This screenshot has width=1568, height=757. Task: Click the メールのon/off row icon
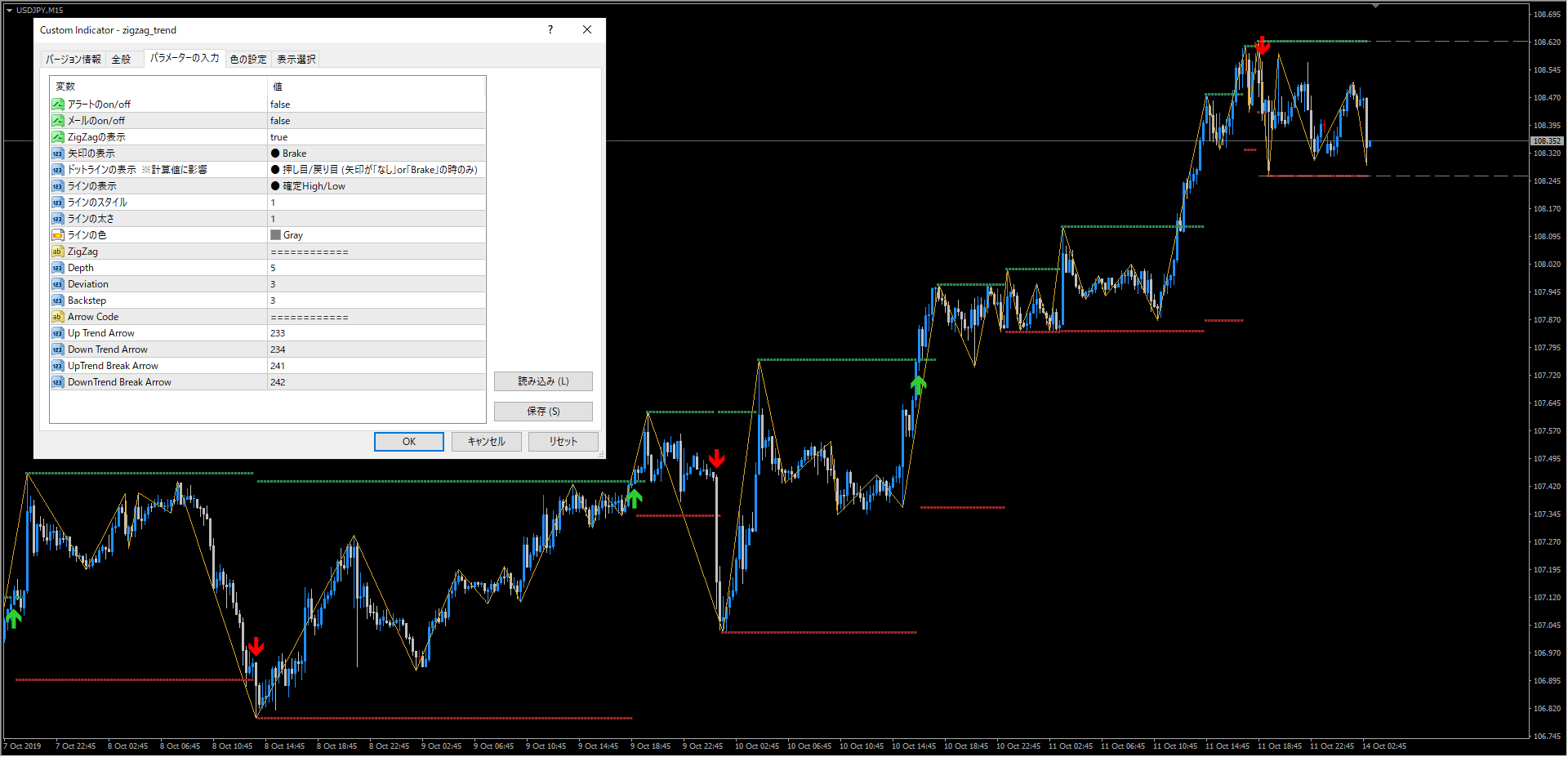point(58,121)
